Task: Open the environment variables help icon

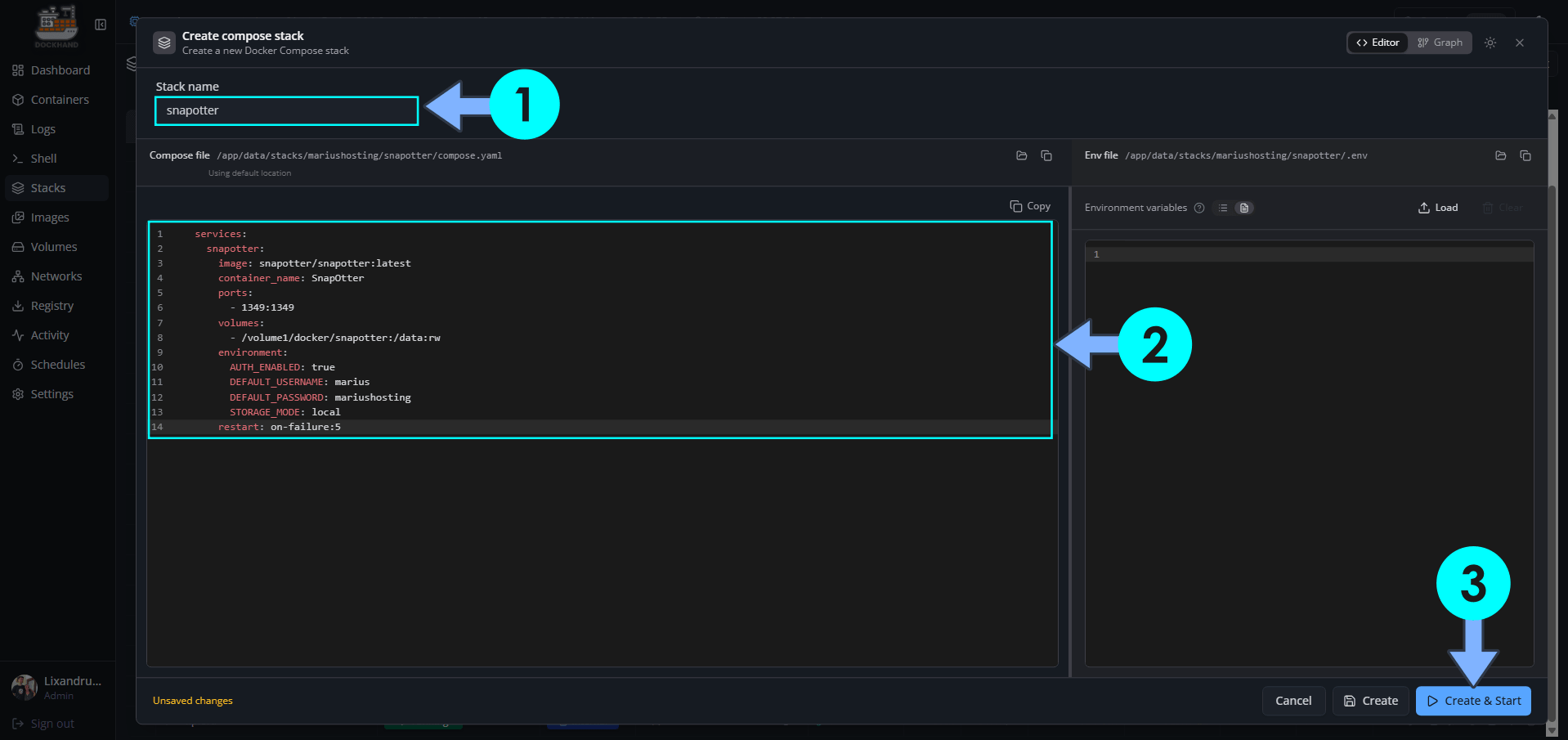Action: coord(1199,208)
